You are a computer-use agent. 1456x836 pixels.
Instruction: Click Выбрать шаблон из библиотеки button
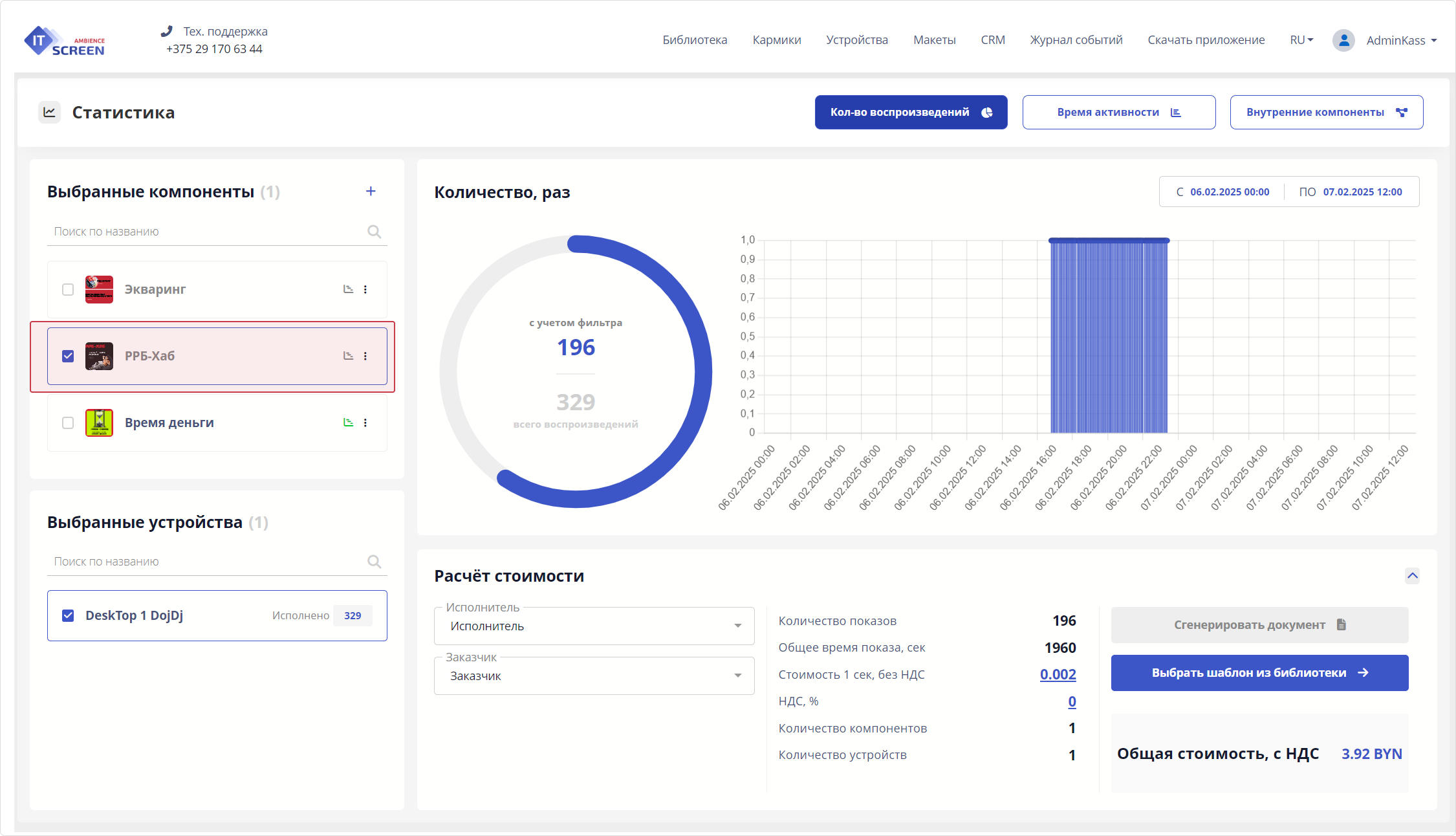click(1259, 673)
